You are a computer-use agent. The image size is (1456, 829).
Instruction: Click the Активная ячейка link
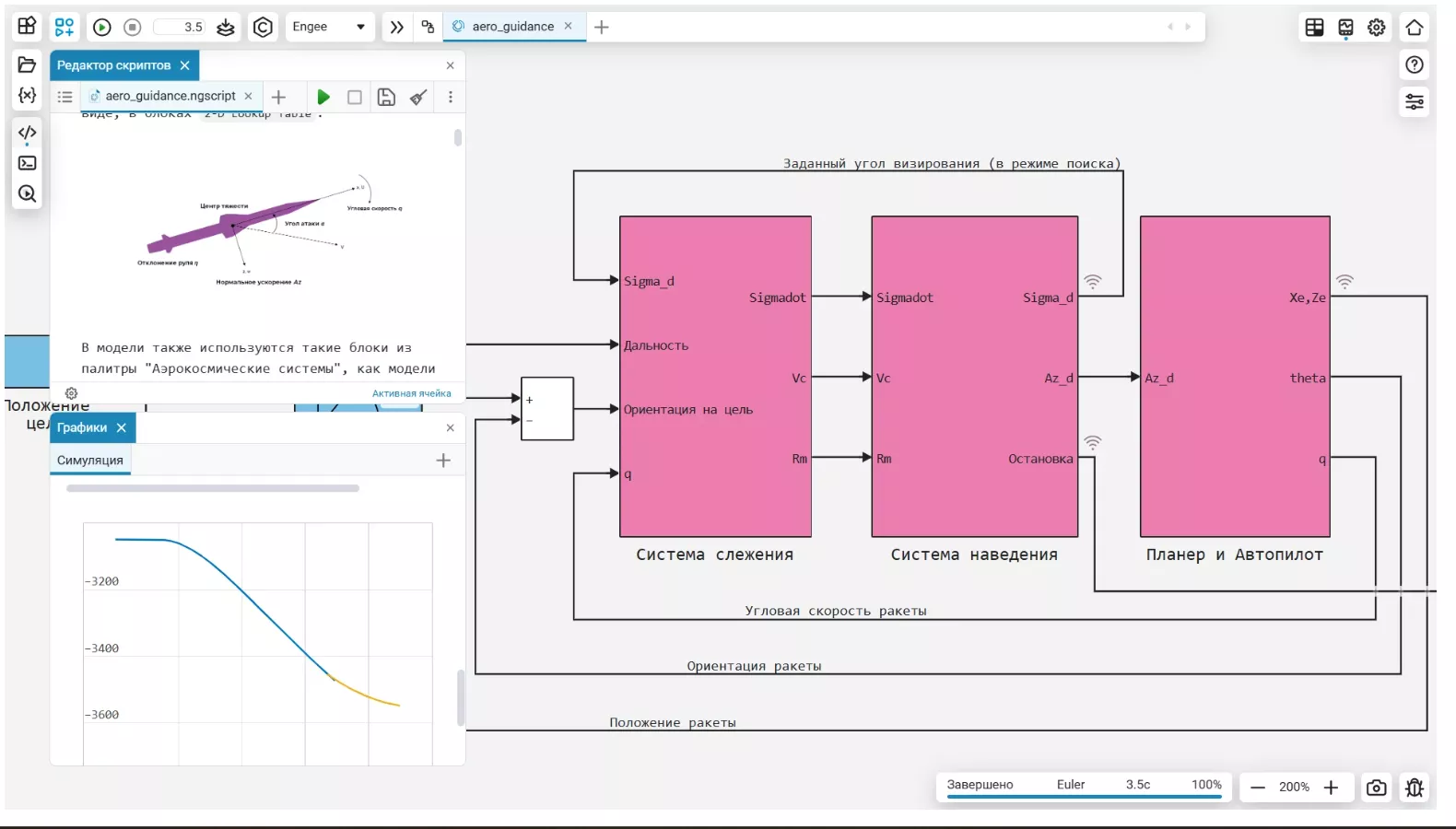coord(412,393)
